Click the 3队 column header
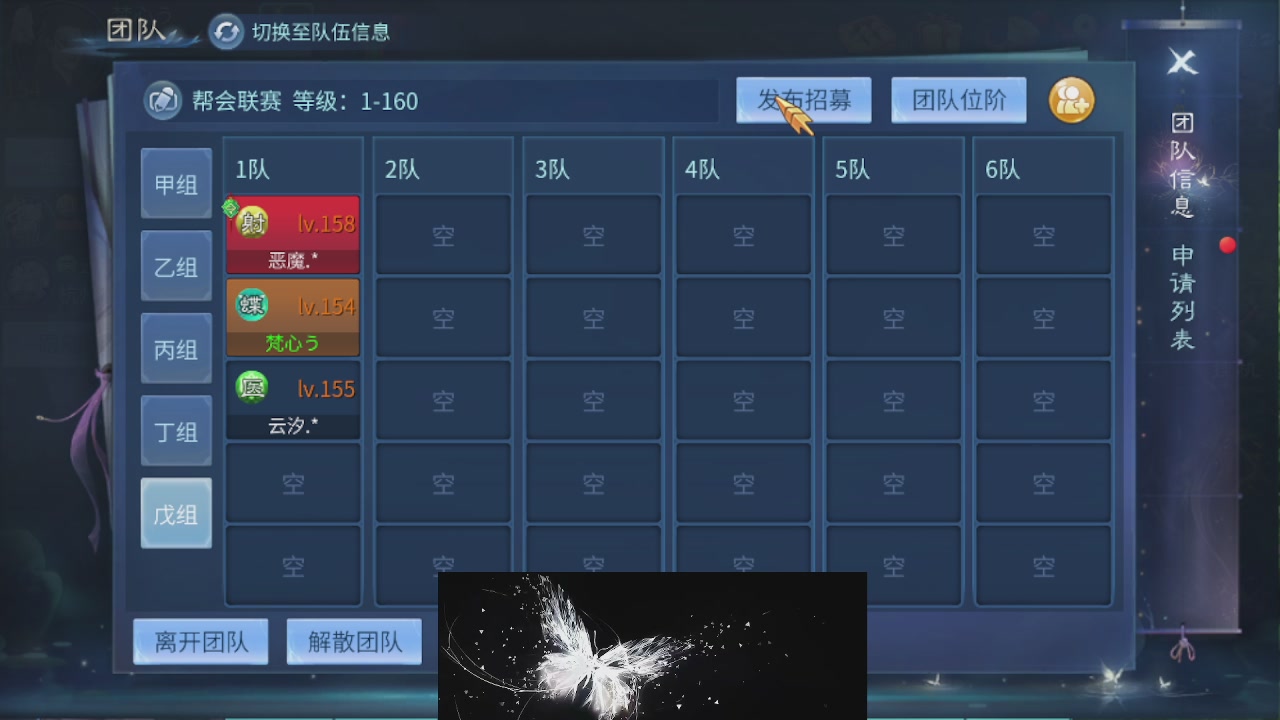The width and height of the screenshot is (1280, 720). [x=552, y=170]
